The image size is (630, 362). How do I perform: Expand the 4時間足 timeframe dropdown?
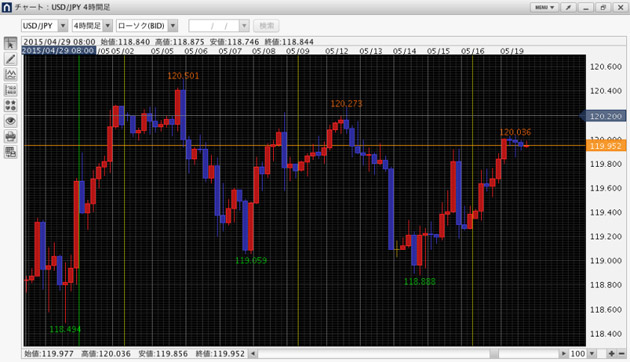[x=107, y=26]
